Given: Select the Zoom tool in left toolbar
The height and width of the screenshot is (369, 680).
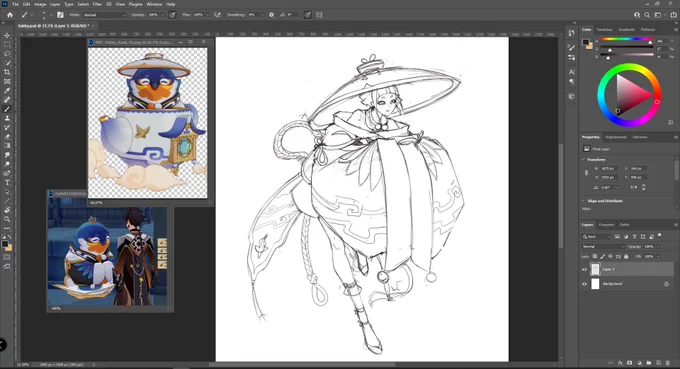Looking at the screenshot, I should coord(7,219).
